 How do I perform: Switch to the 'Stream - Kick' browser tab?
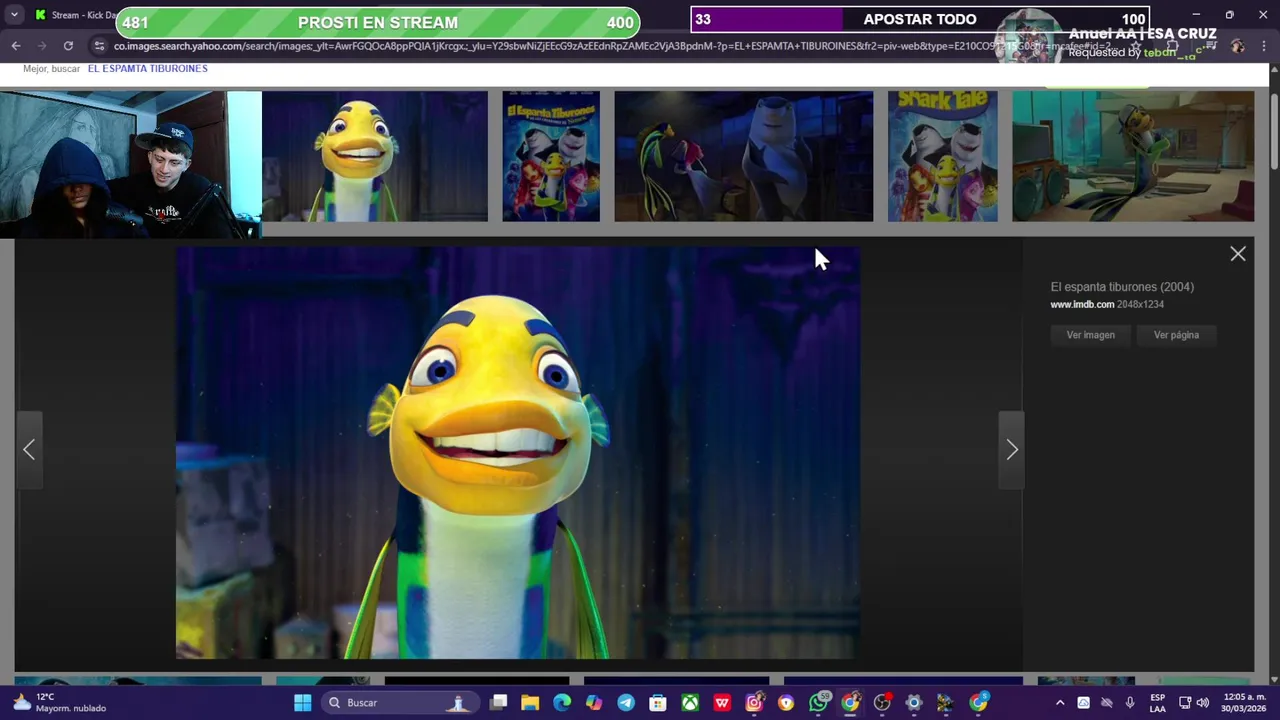tap(75, 15)
